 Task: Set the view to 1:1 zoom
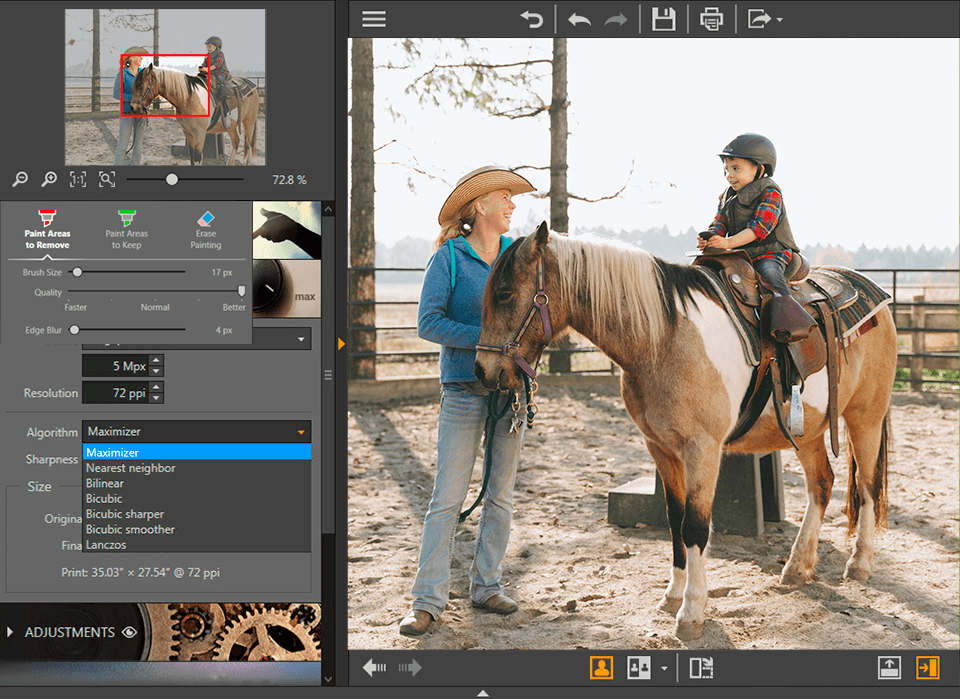pos(78,179)
